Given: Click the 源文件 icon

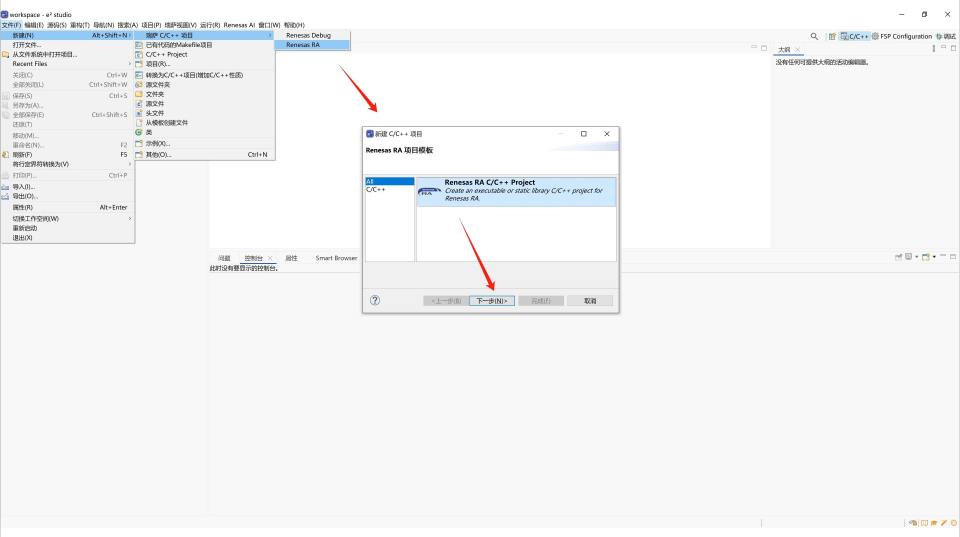Looking at the screenshot, I should click(x=139, y=104).
